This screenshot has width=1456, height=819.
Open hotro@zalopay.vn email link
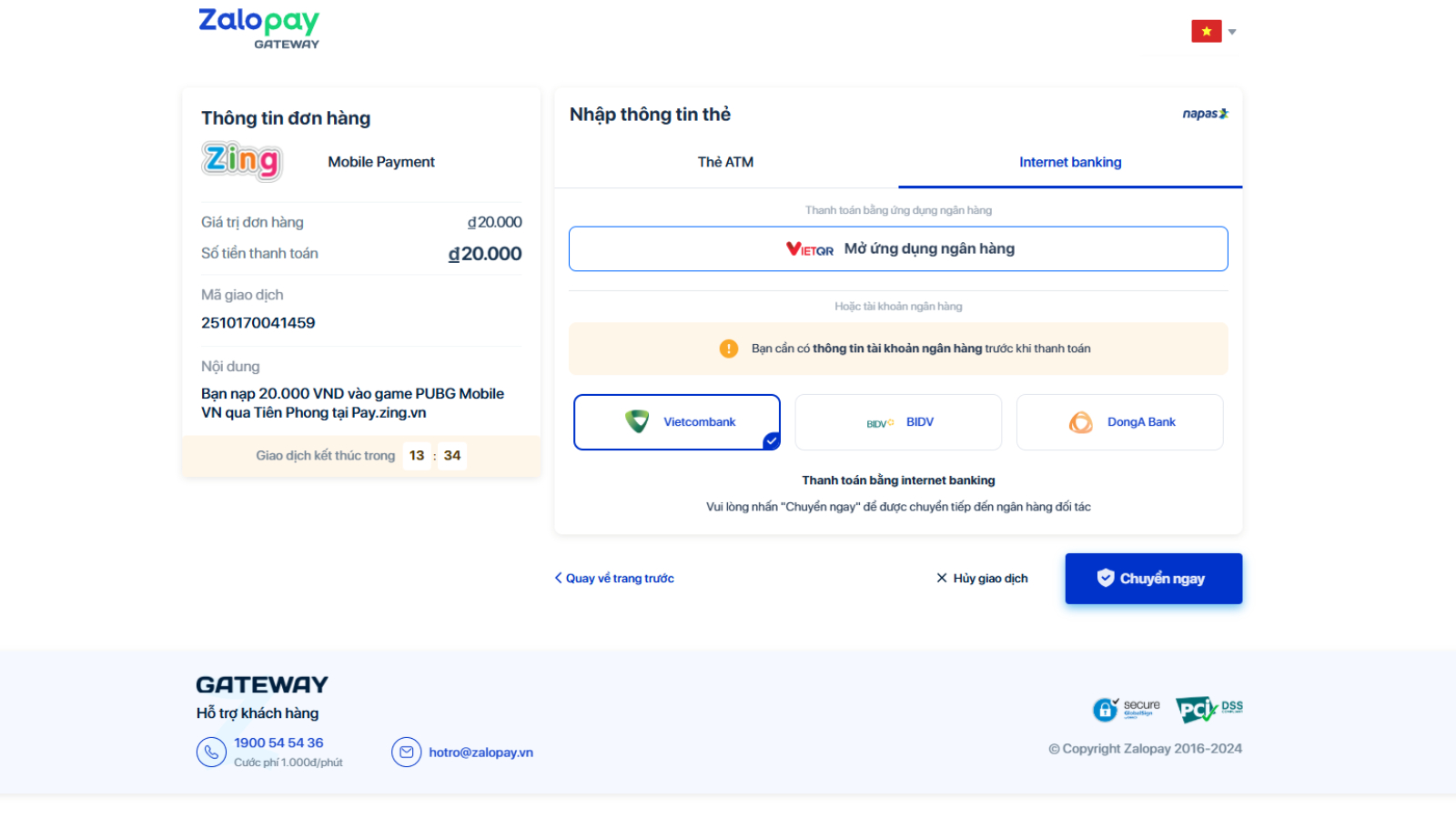point(480,753)
